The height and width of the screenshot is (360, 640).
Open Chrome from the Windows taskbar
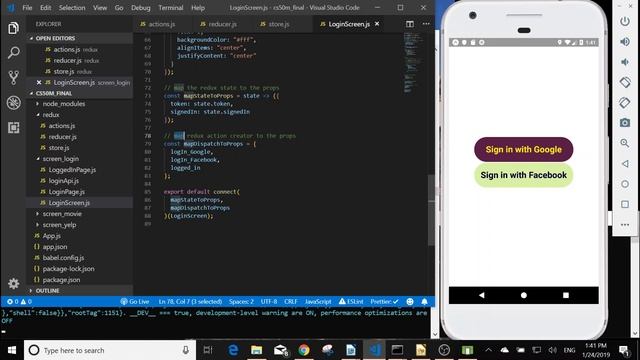click(304, 350)
